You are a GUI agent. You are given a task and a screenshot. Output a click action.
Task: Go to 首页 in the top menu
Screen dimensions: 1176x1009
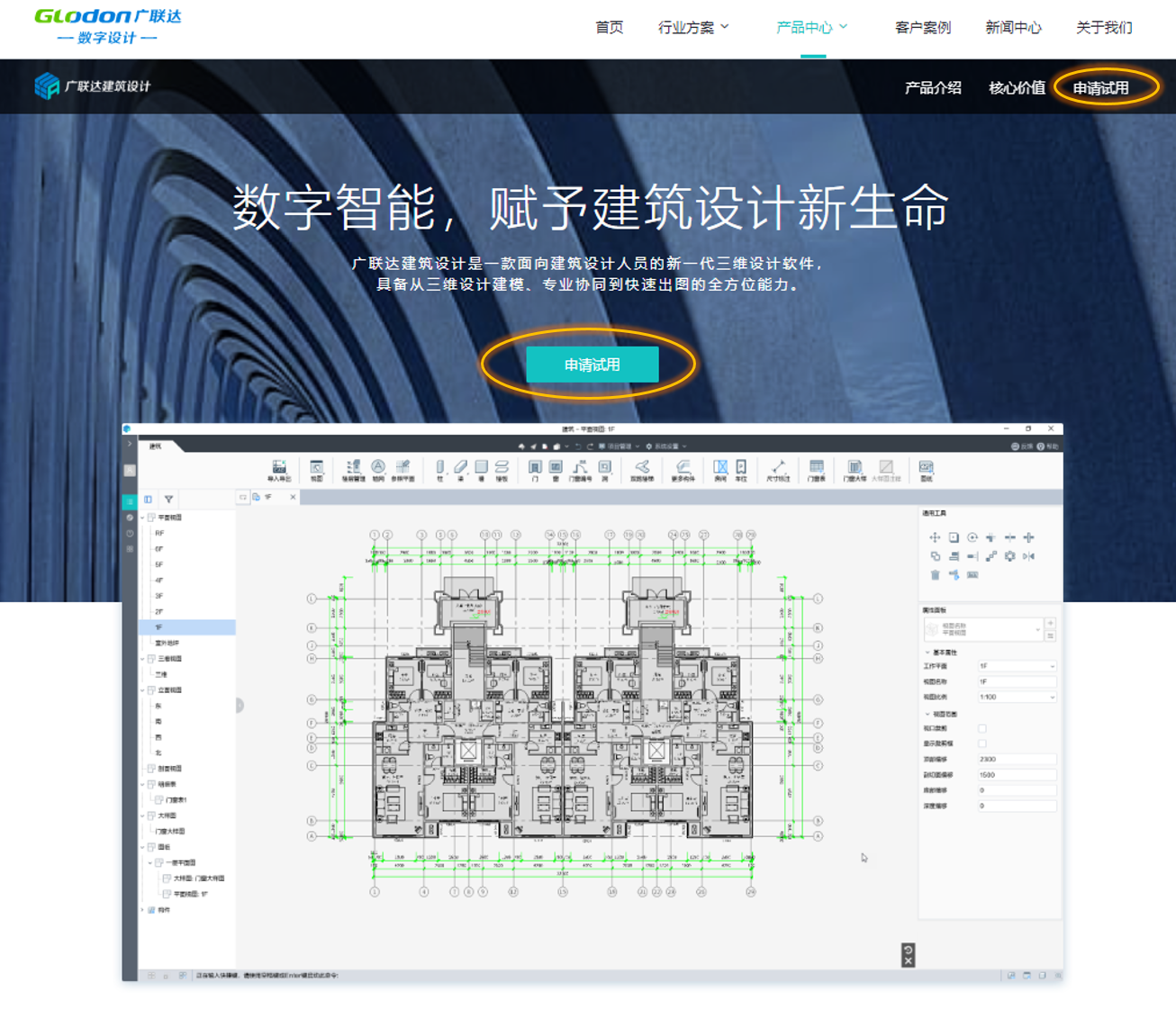tap(610, 27)
